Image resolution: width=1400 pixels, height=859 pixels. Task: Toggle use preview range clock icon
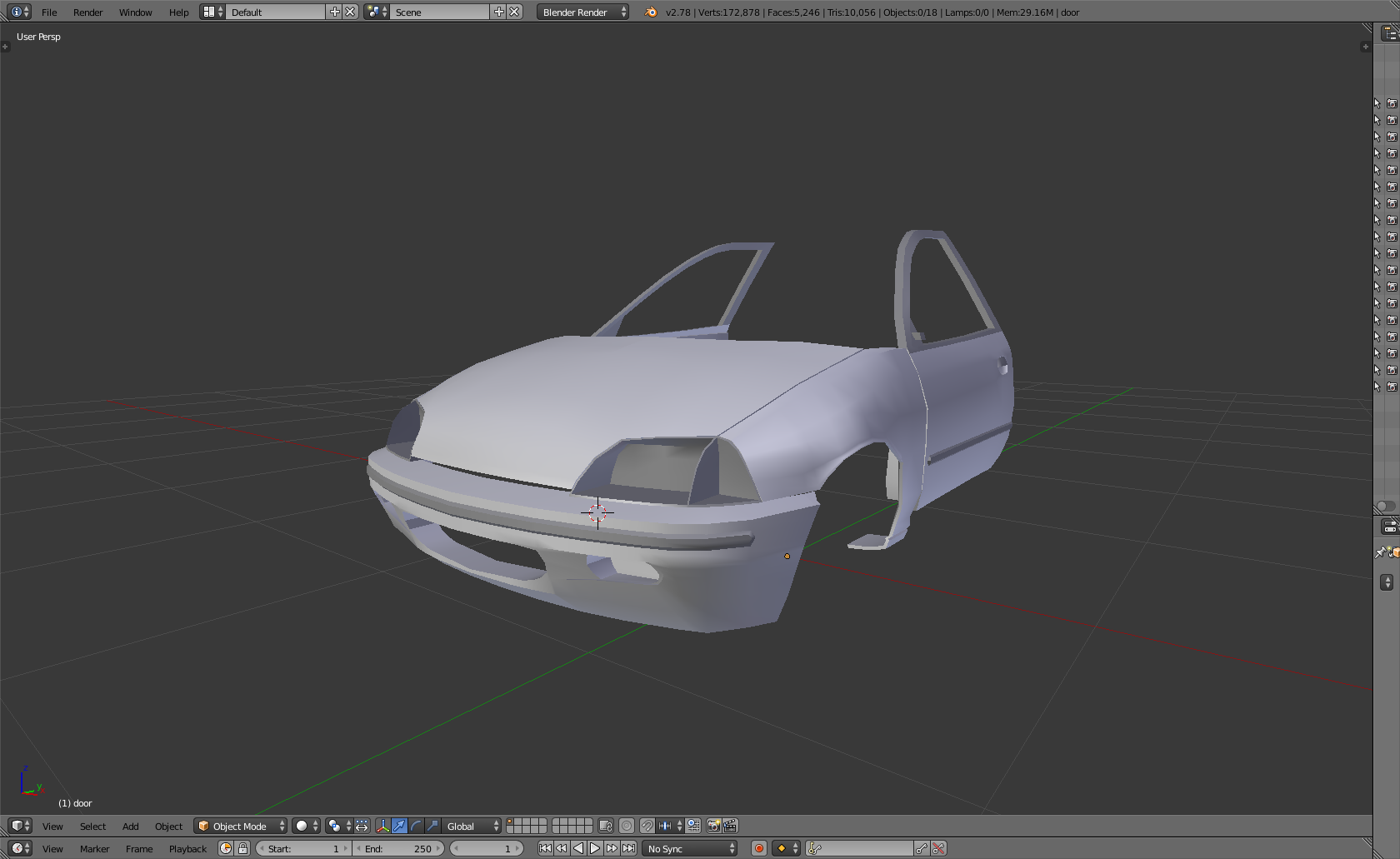click(x=226, y=848)
